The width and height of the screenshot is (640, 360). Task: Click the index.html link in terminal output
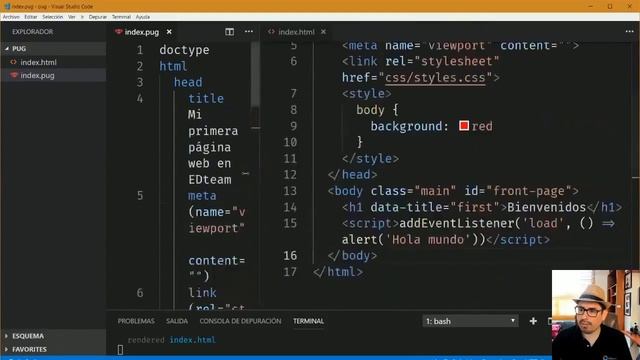pos(192,340)
